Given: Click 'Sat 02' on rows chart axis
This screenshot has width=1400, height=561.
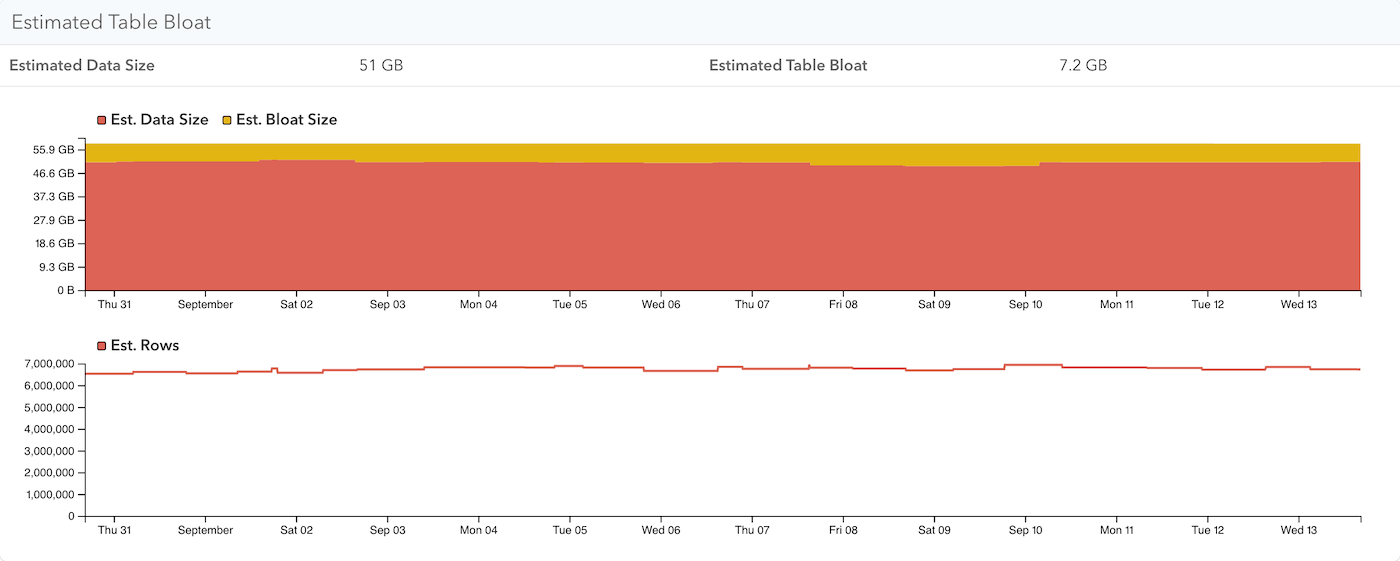Looking at the screenshot, I should (296, 531).
